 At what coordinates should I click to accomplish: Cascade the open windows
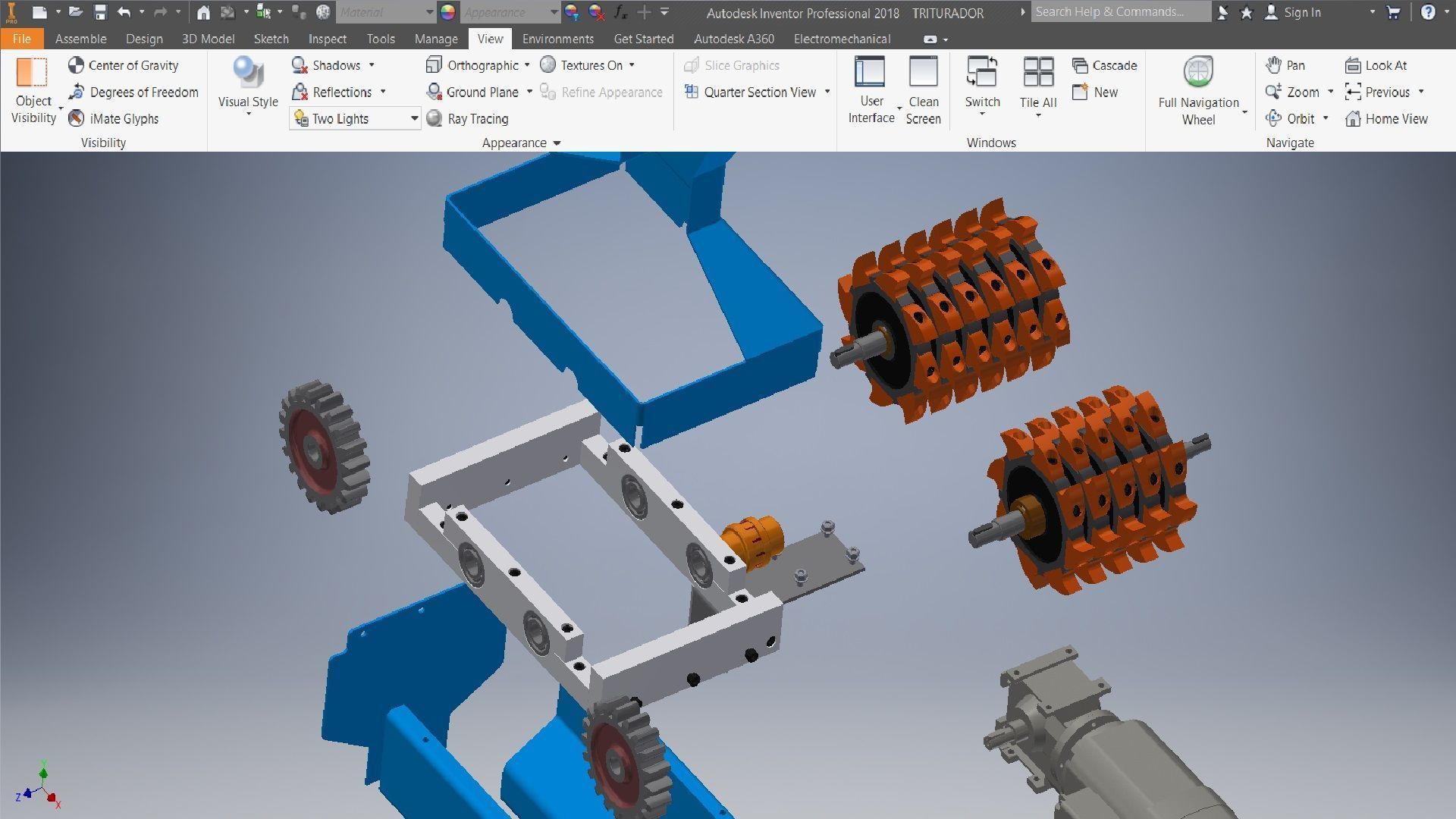point(1104,65)
